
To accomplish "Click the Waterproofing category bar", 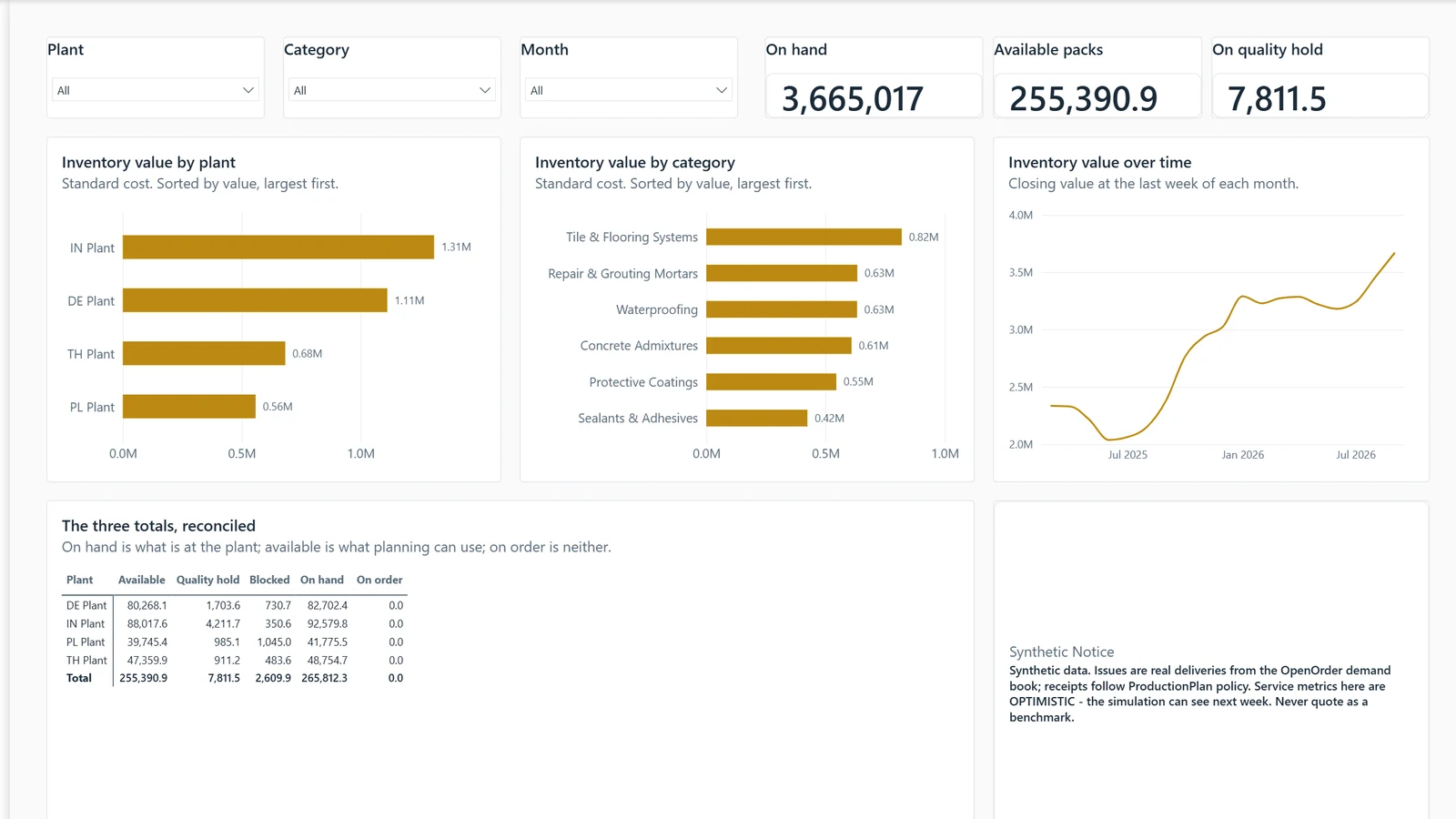I will click(x=782, y=309).
